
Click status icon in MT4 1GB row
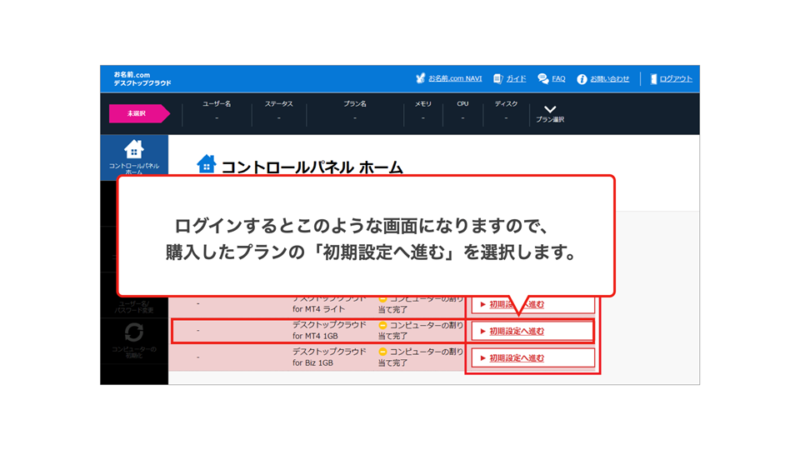coord(383,325)
